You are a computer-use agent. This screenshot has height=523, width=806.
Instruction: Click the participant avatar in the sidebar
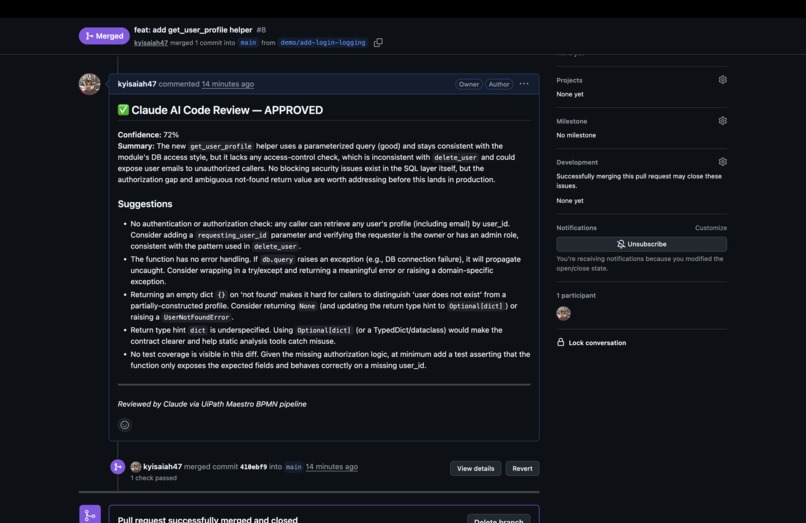click(563, 313)
